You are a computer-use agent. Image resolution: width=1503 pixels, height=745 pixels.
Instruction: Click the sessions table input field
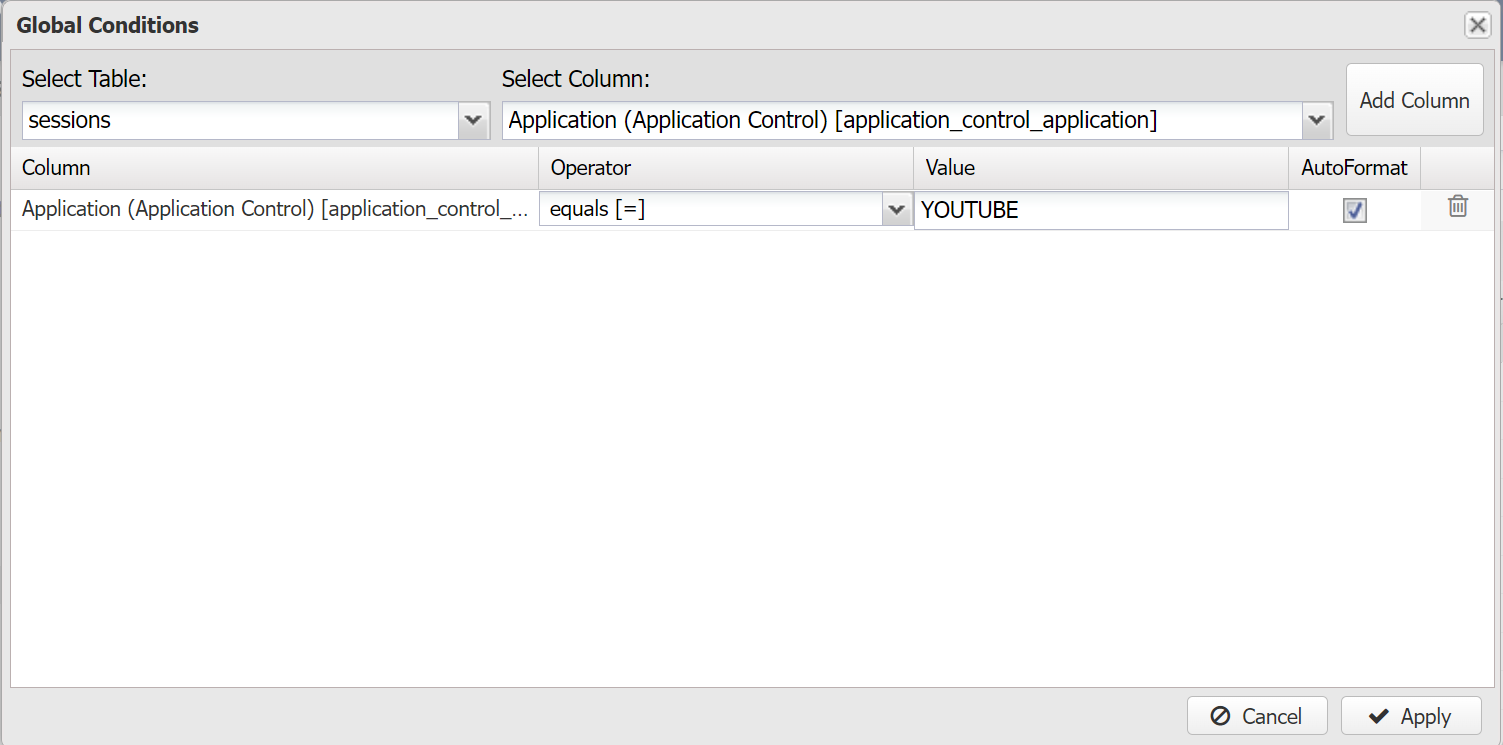click(241, 120)
